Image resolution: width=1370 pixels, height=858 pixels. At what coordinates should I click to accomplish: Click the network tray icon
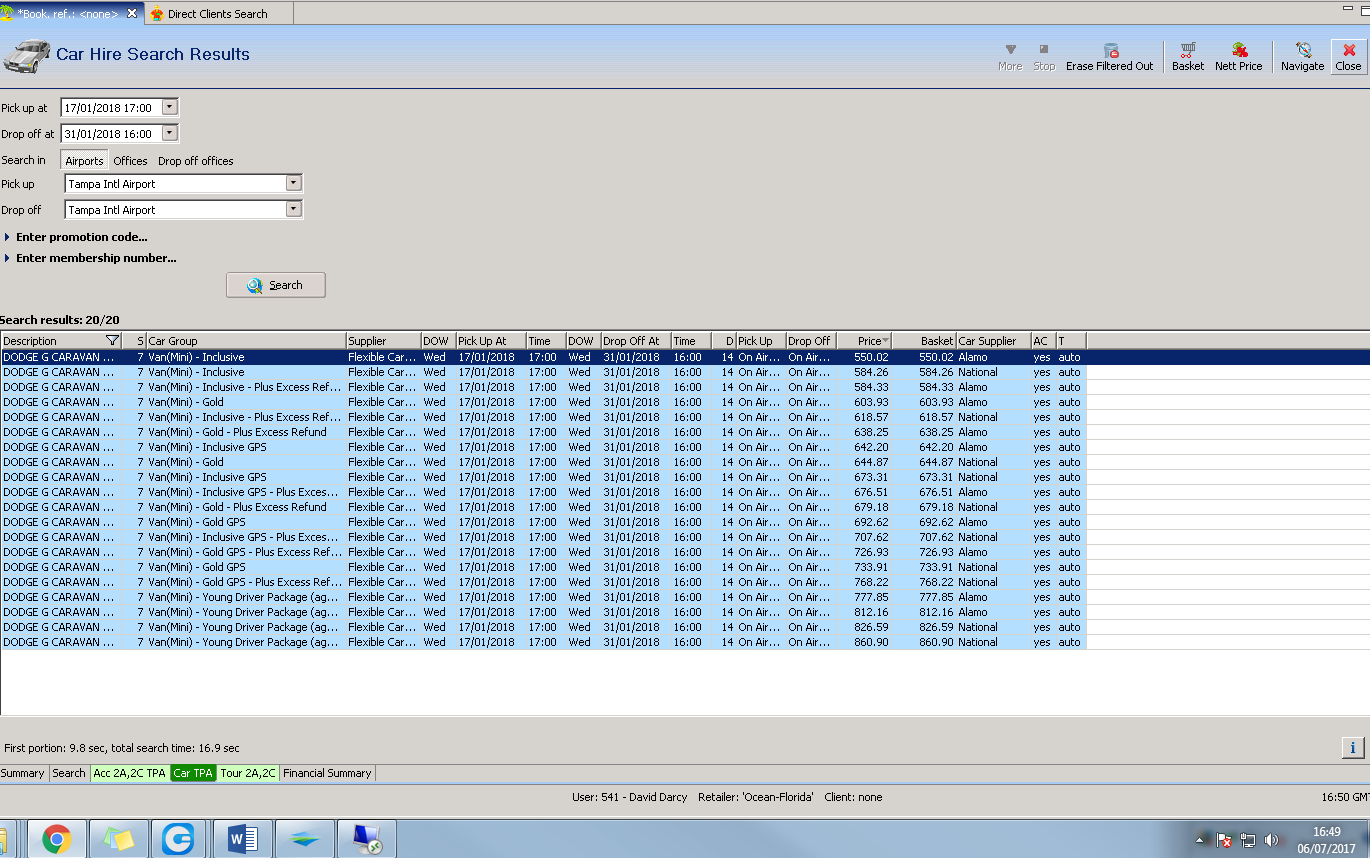tap(1248, 840)
